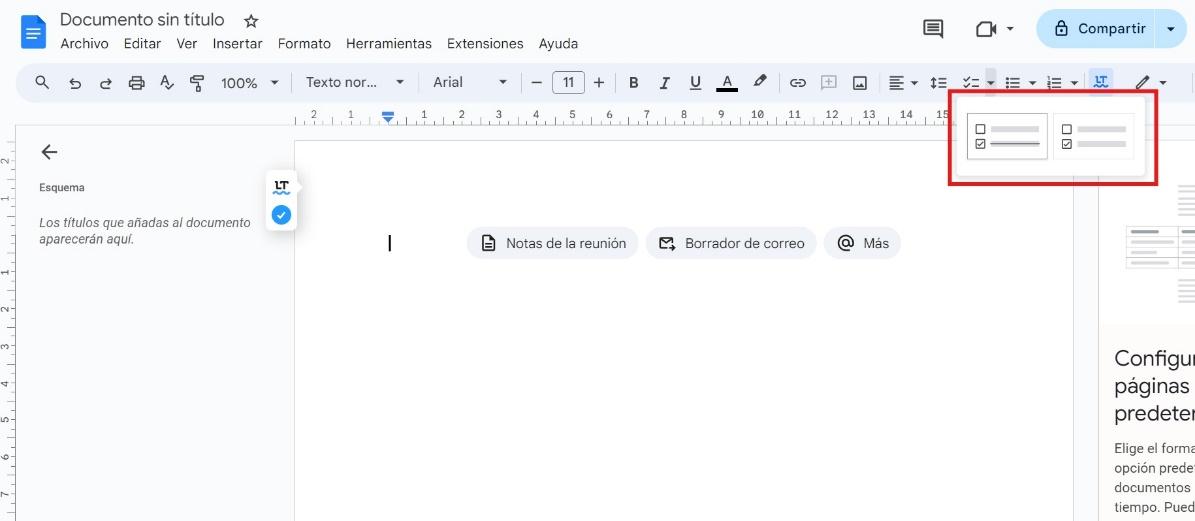Open numbered list options arrow
Screen dimensions: 1195x521
pyautogui.click(x=1074, y=83)
